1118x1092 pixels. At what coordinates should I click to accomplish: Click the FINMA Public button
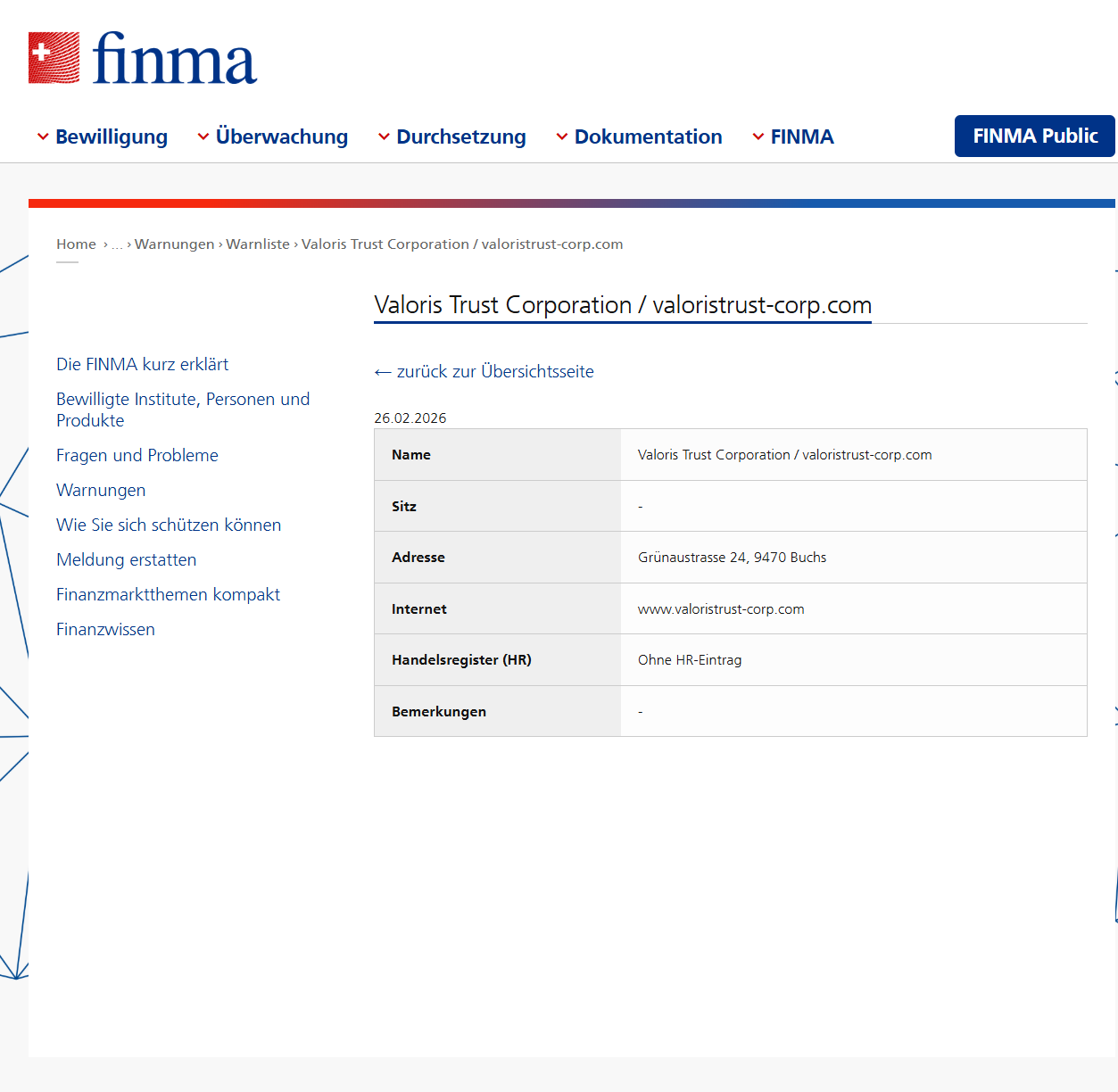[1035, 136]
